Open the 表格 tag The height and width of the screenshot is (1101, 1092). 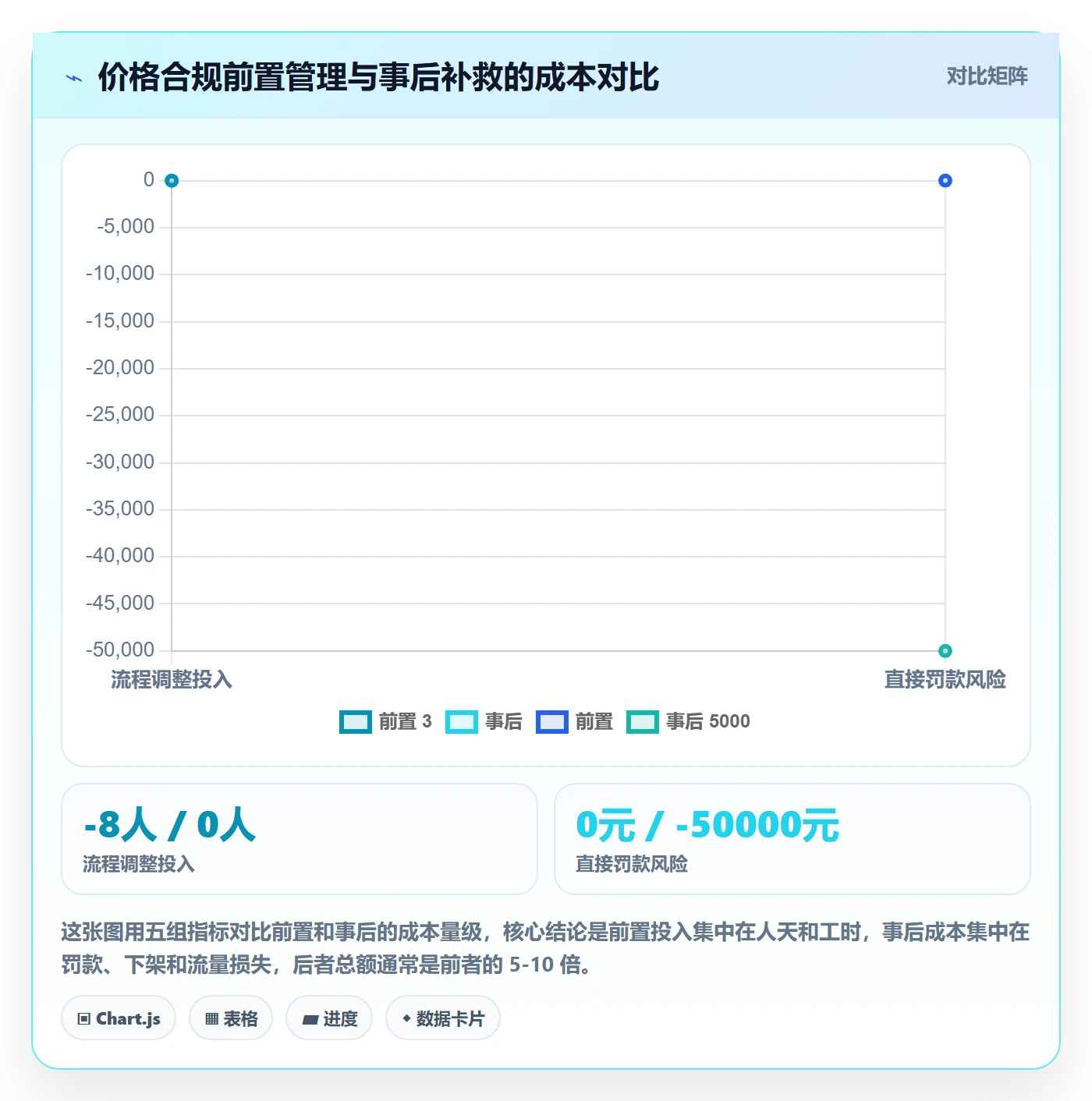[231, 1018]
